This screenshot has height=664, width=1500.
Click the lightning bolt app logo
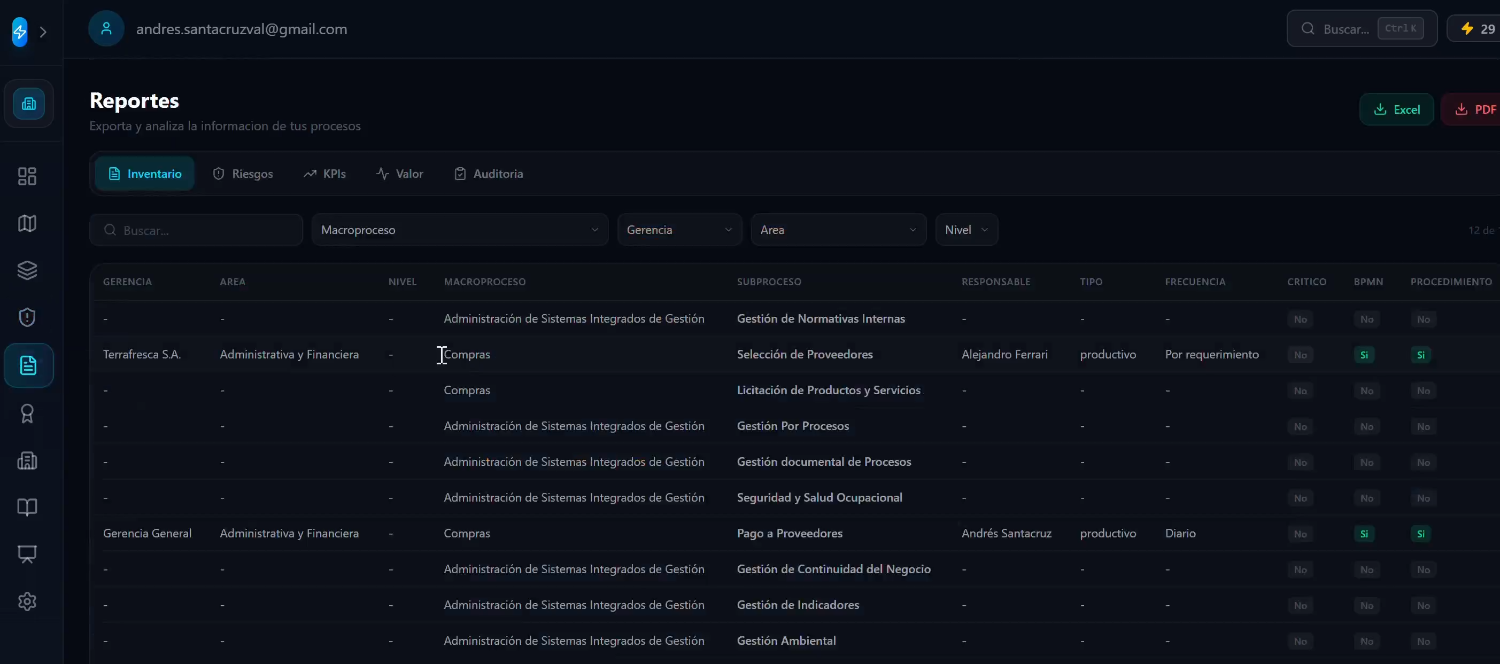point(20,32)
